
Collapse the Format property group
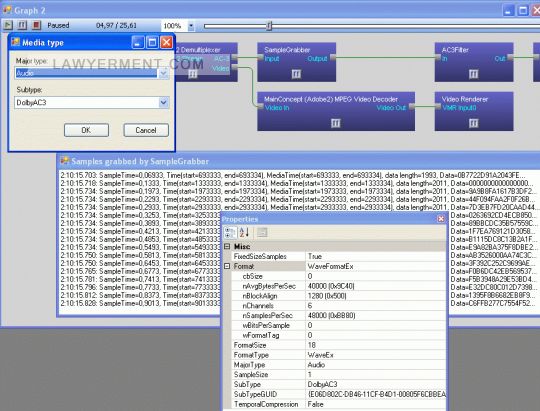pos(227,266)
